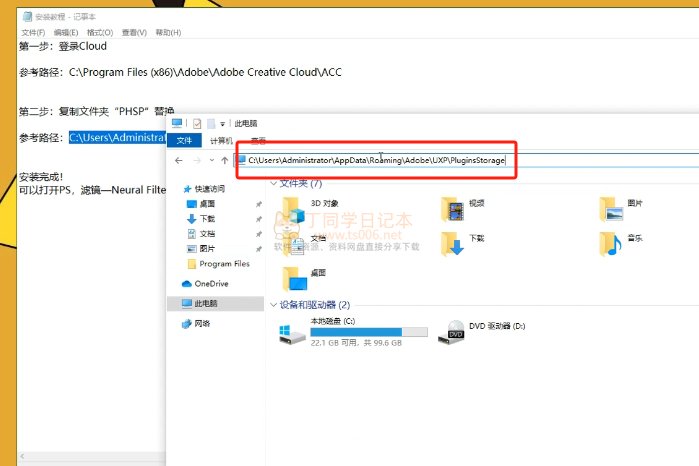Select the 本地磁盘 (C:) drive icon
The width and height of the screenshot is (699, 466).
[x=292, y=334]
